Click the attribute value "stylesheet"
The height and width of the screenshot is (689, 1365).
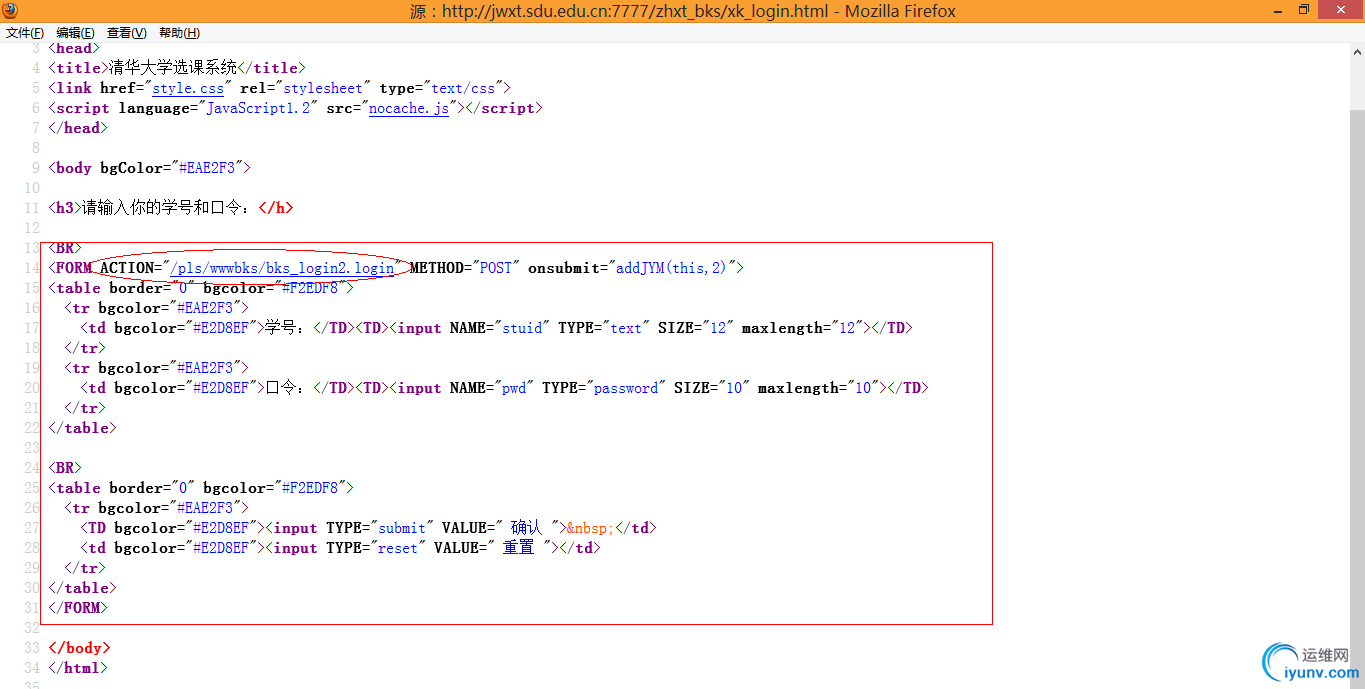click(324, 88)
